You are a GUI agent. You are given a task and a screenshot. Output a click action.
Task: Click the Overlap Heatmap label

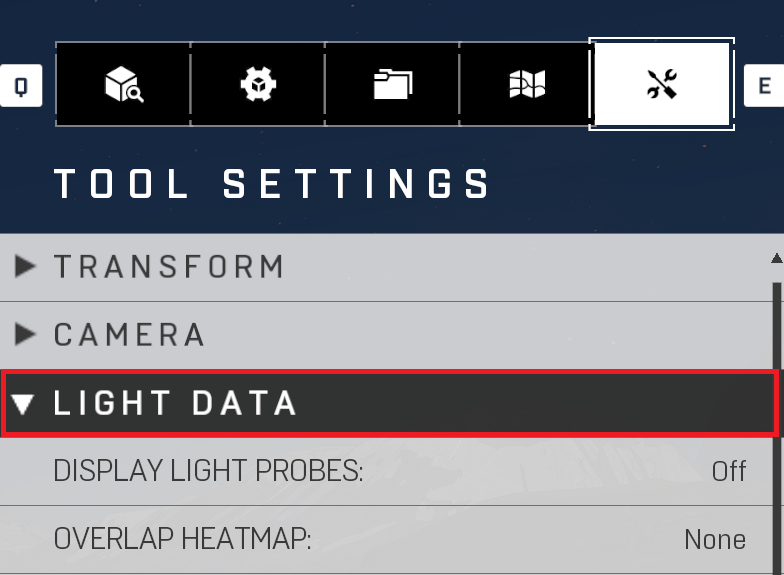(182, 540)
